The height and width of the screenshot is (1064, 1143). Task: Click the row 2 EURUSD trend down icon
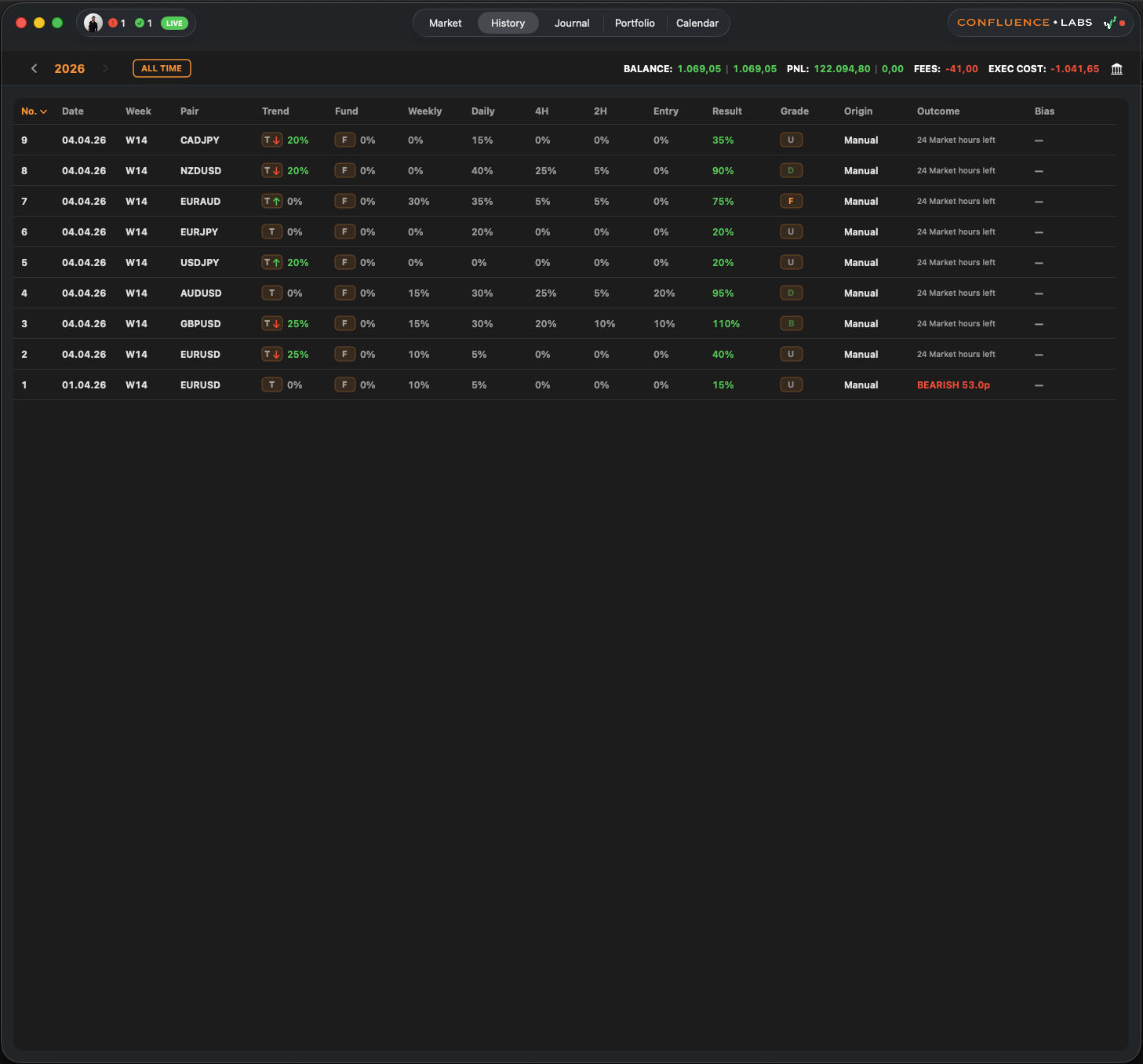[272, 354]
